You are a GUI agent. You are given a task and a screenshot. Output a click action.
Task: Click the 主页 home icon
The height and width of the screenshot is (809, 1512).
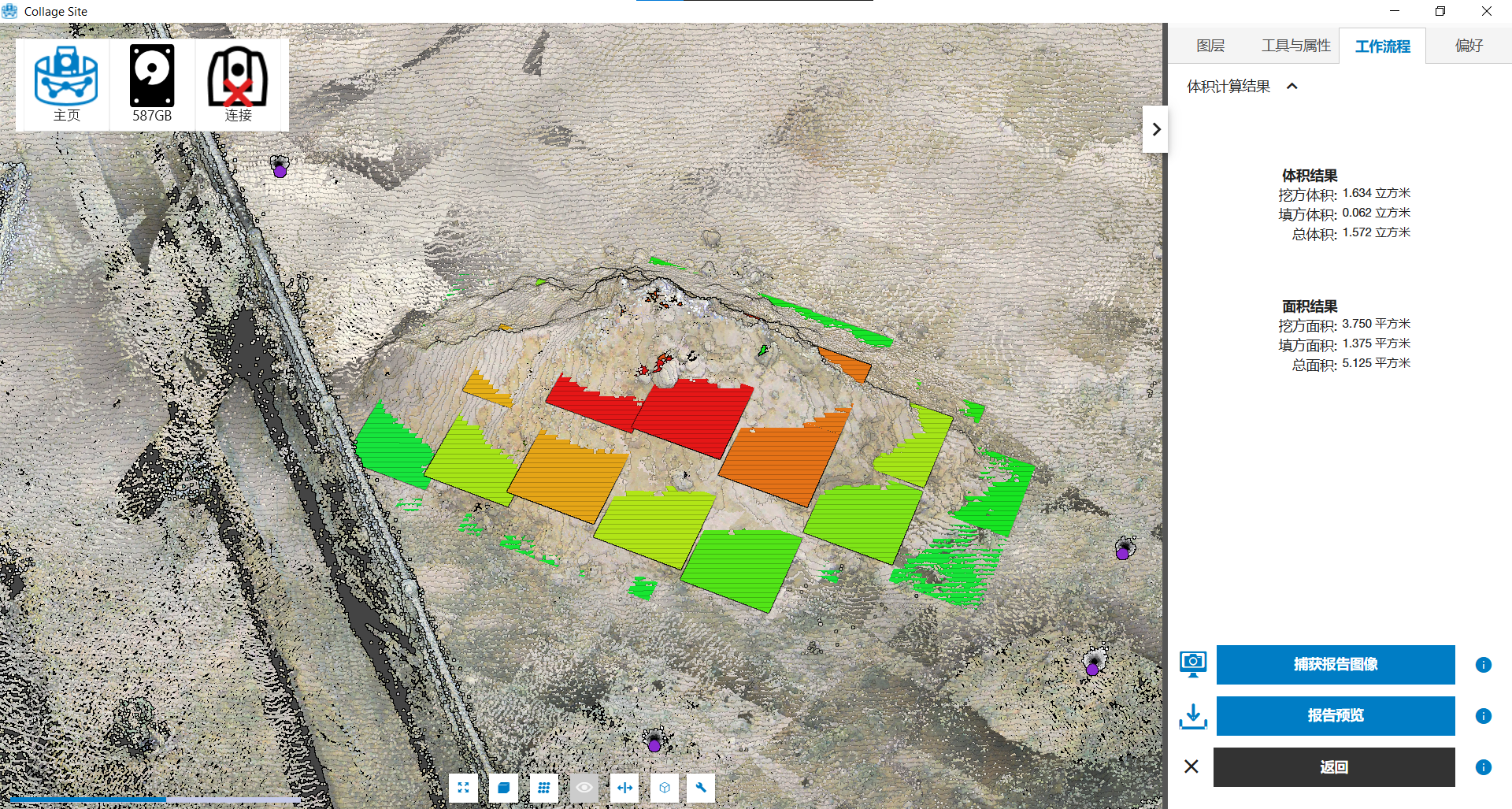point(66,83)
